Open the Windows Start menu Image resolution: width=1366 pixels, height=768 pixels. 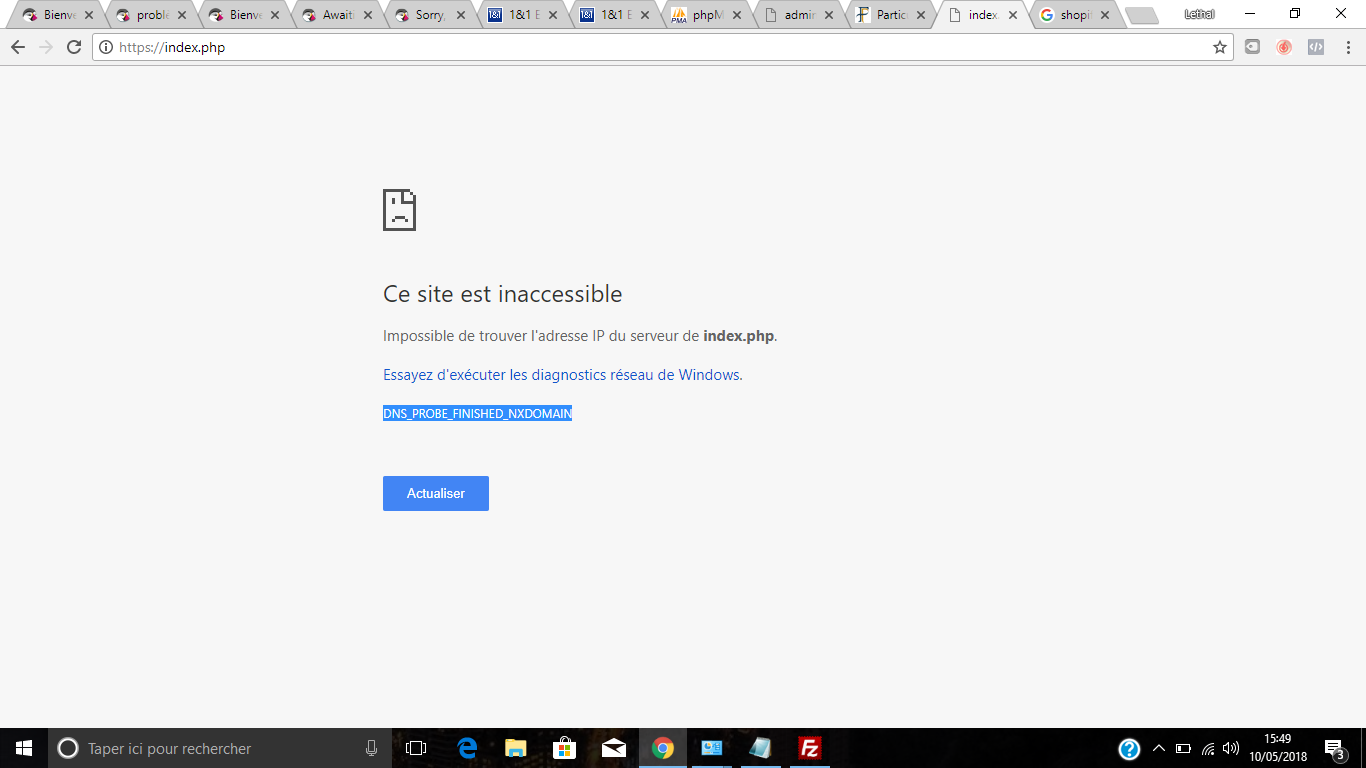click(24, 748)
